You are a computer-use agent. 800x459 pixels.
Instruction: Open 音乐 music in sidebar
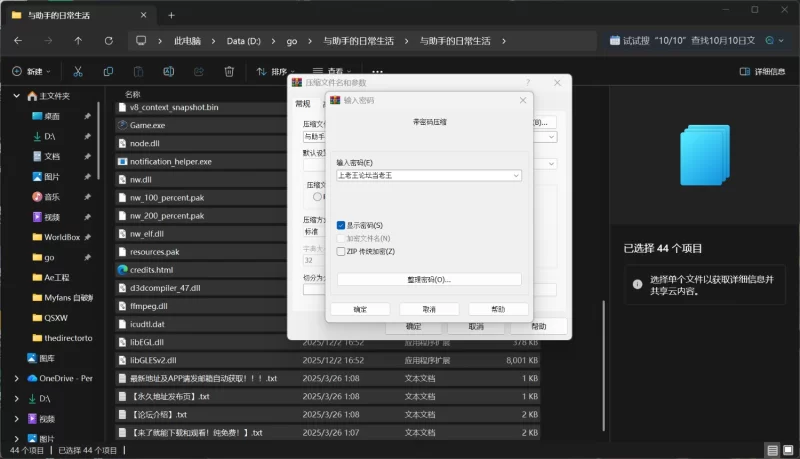[46, 197]
